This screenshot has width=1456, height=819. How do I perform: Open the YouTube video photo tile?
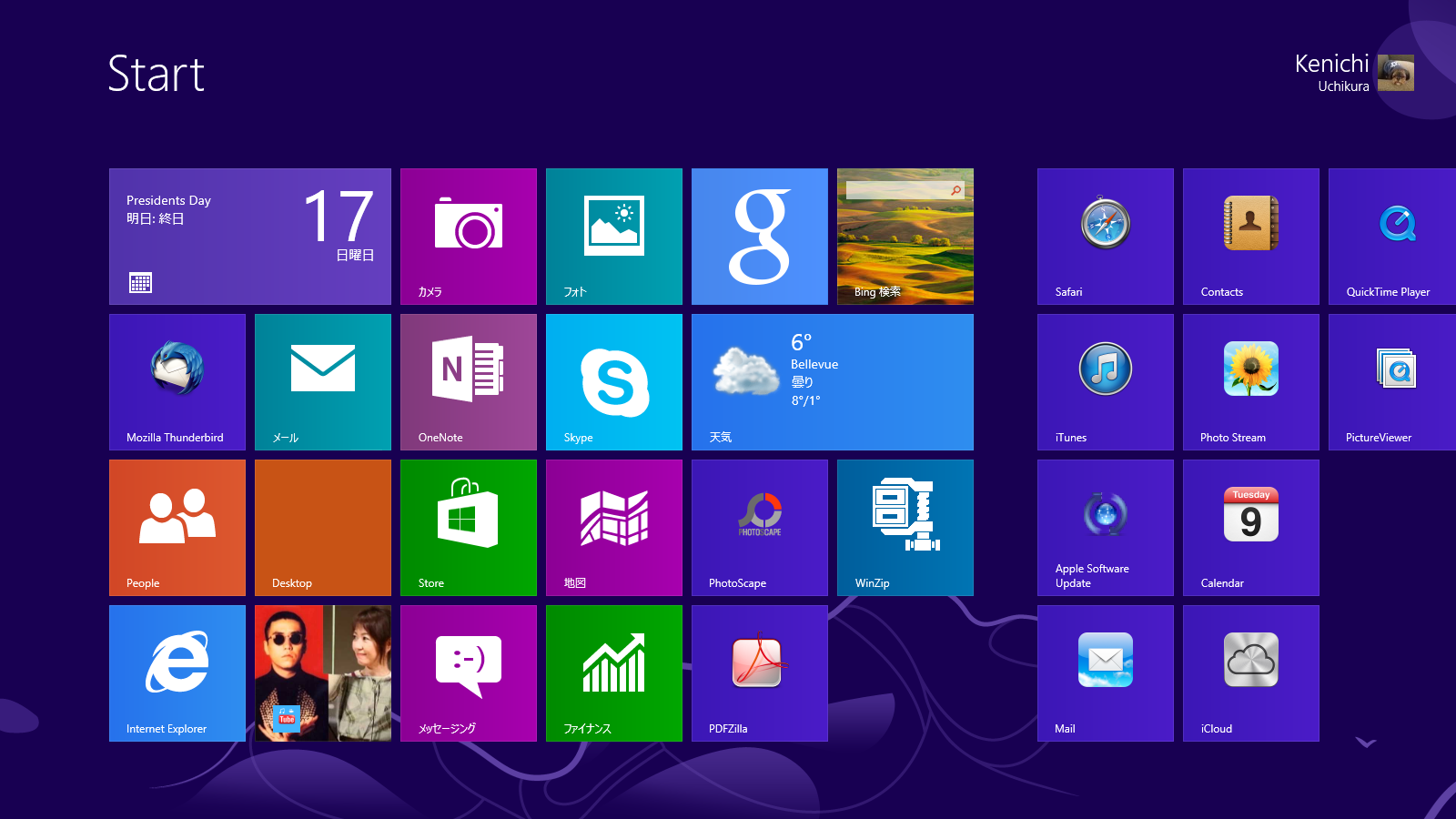323,673
